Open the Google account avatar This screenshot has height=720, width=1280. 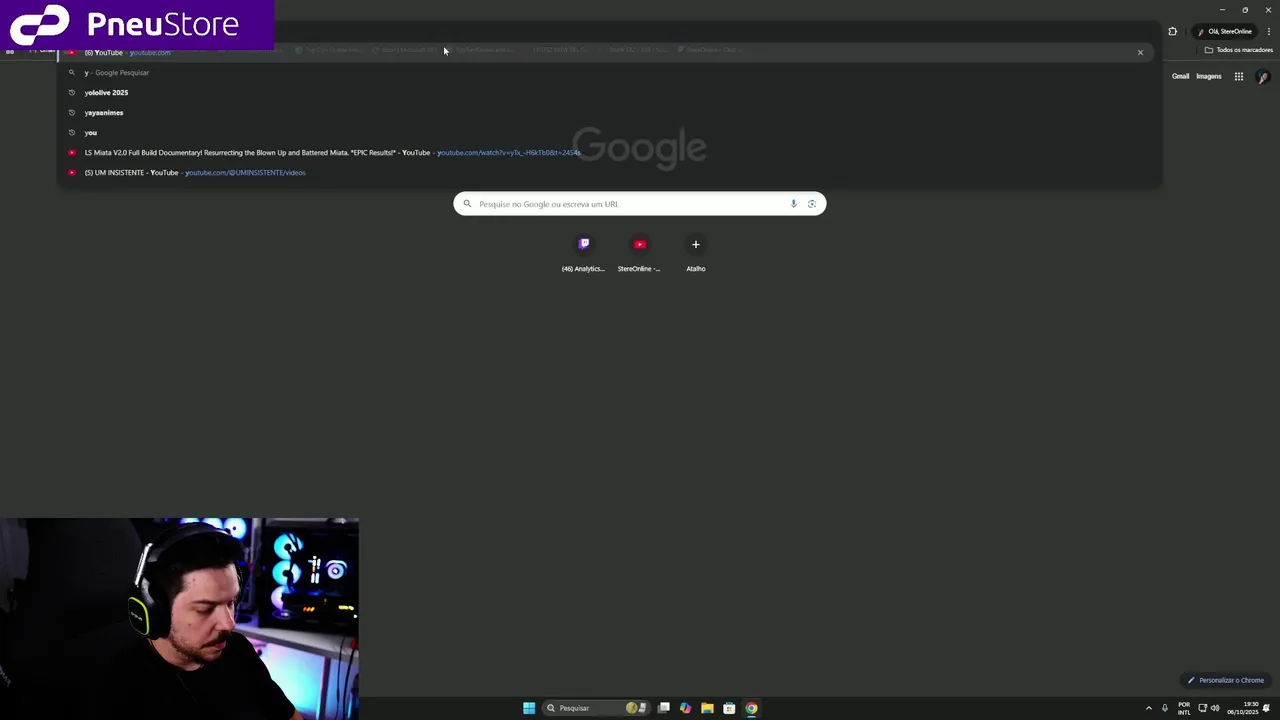[x=1263, y=76]
